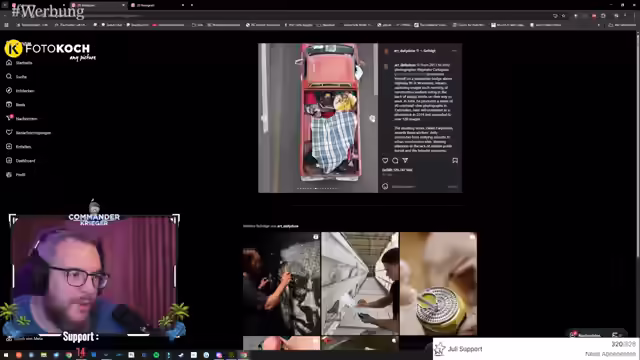Open Spotify green icon in taskbar
Screen dimensions: 640x360
[x=156, y=355]
